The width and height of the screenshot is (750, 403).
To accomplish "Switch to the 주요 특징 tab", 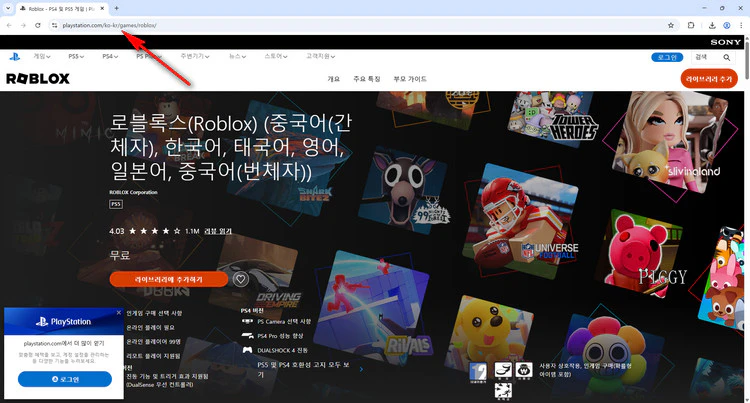I will point(367,79).
